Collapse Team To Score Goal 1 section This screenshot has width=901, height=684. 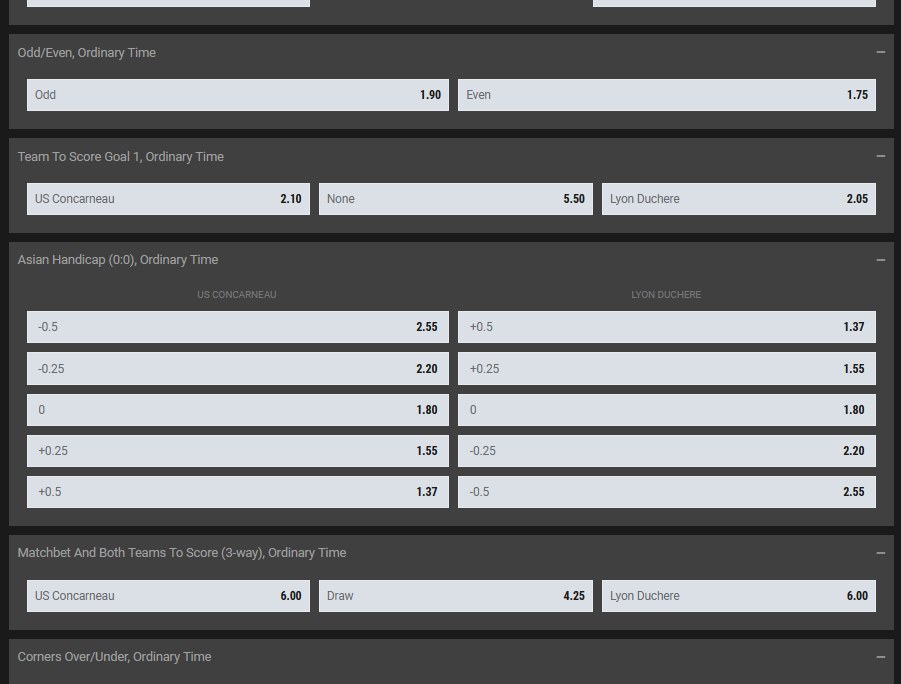pos(880,156)
